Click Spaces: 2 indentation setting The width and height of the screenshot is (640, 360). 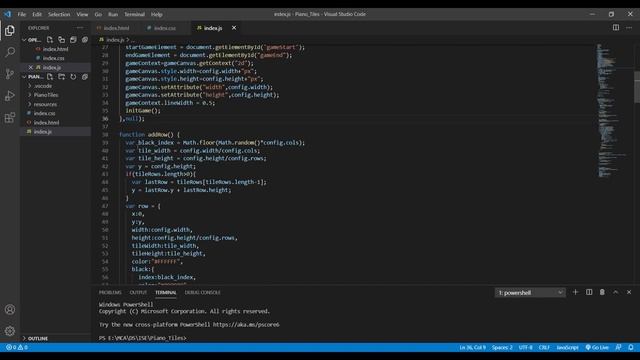point(502,347)
